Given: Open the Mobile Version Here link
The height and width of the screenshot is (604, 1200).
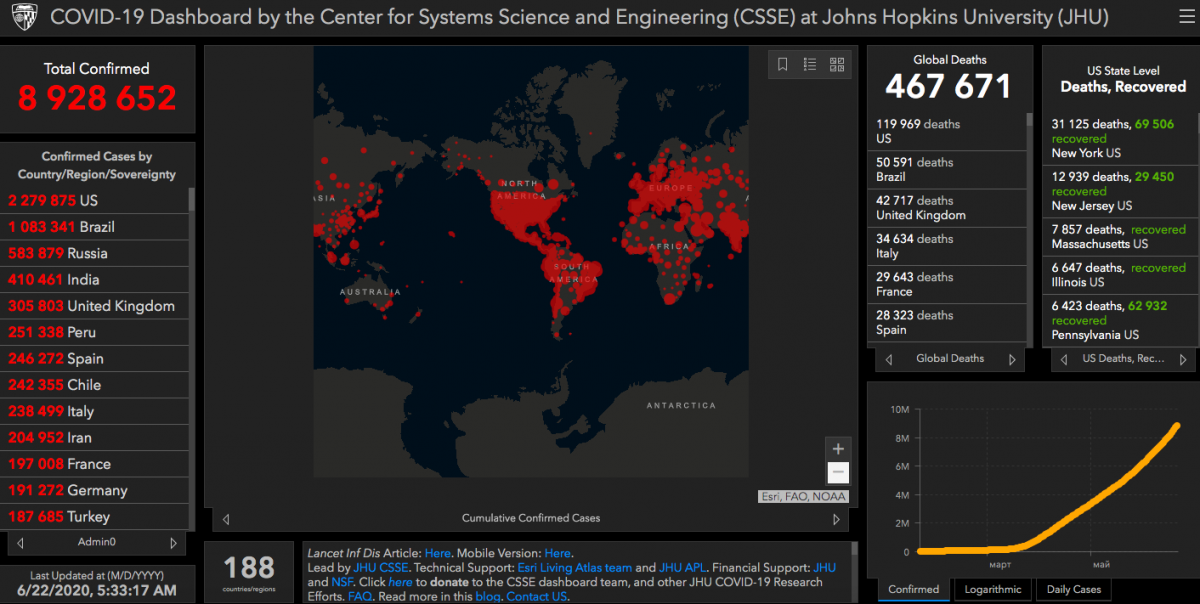Looking at the screenshot, I should [x=558, y=552].
